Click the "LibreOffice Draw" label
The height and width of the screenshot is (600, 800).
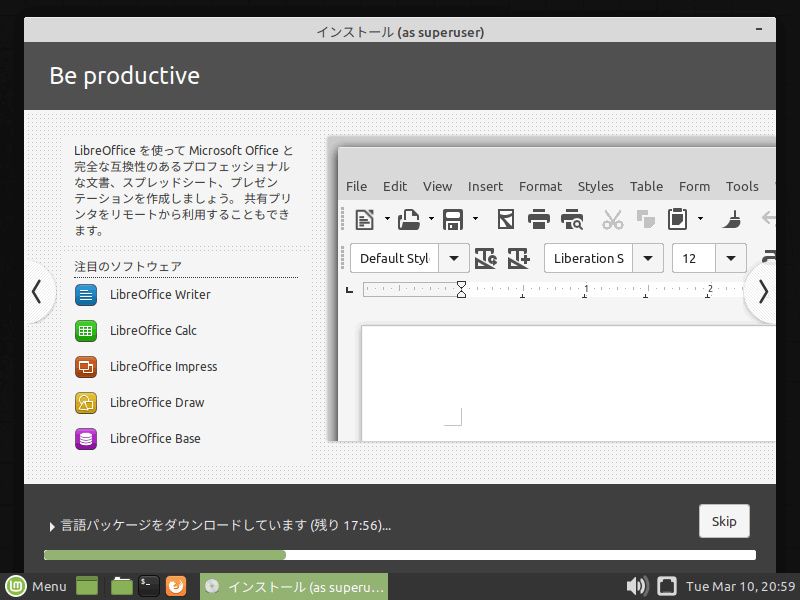pos(157,403)
